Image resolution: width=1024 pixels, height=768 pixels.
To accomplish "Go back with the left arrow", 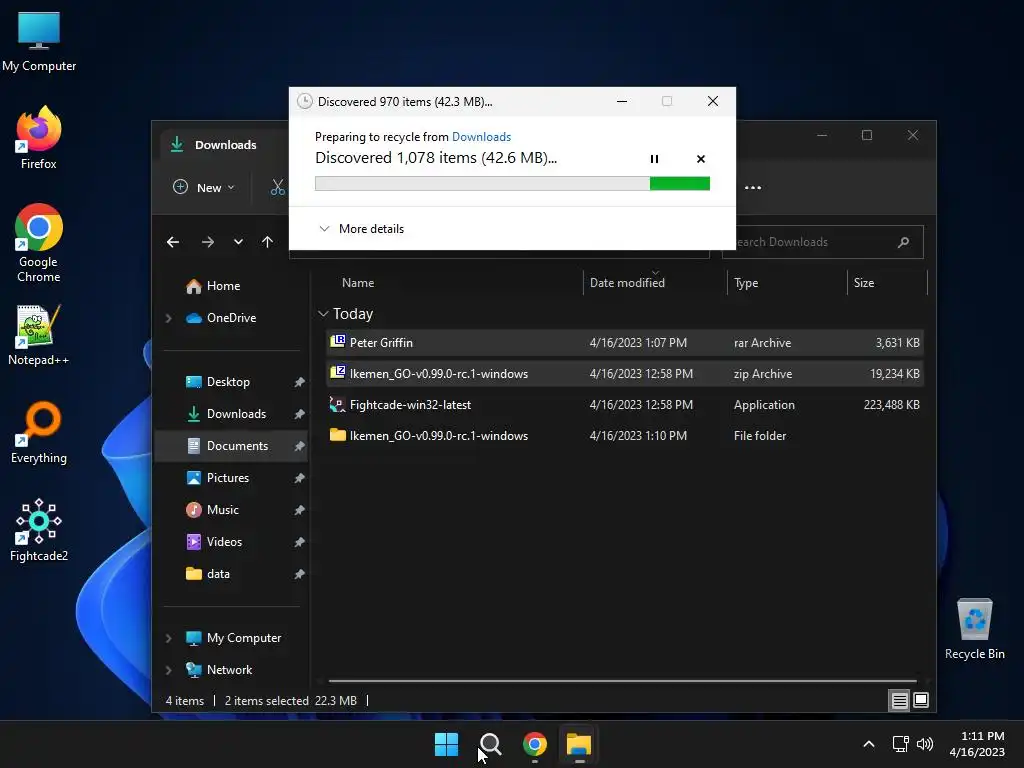I will 173,242.
